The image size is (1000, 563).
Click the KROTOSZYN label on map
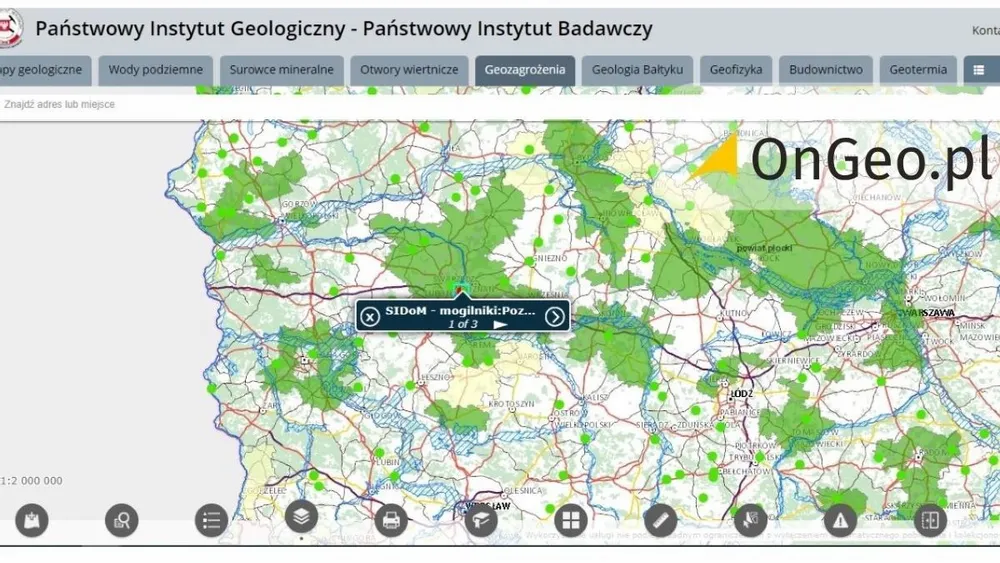tap(511, 404)
